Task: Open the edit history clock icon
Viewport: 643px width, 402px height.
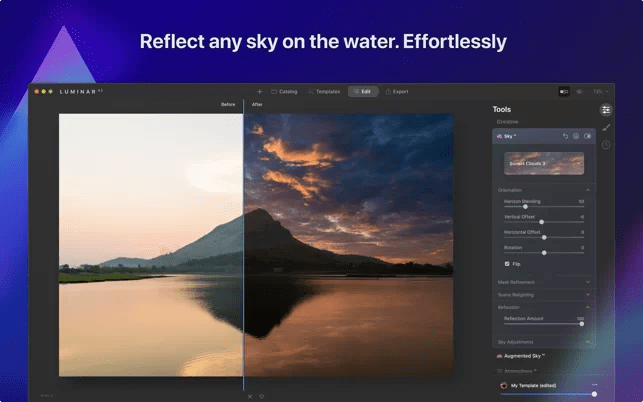Action: coord(606,145)
